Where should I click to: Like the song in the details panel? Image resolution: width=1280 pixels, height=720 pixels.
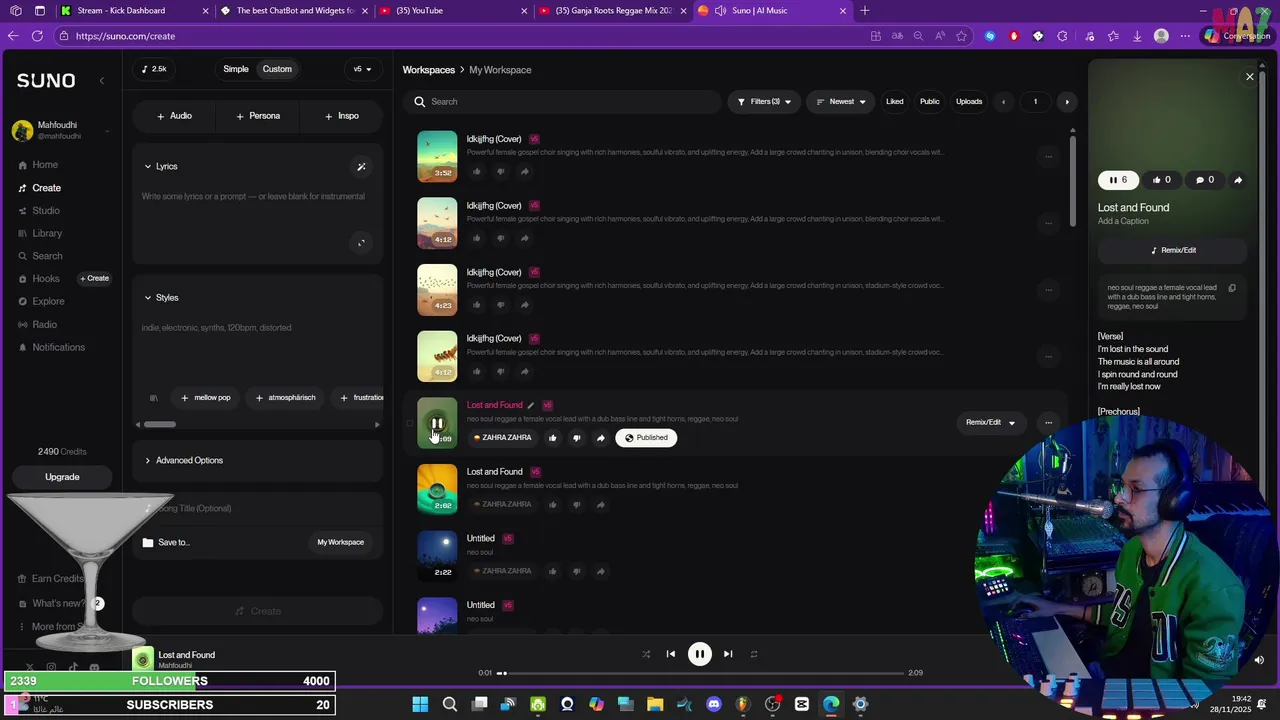tap(1161, 180)
